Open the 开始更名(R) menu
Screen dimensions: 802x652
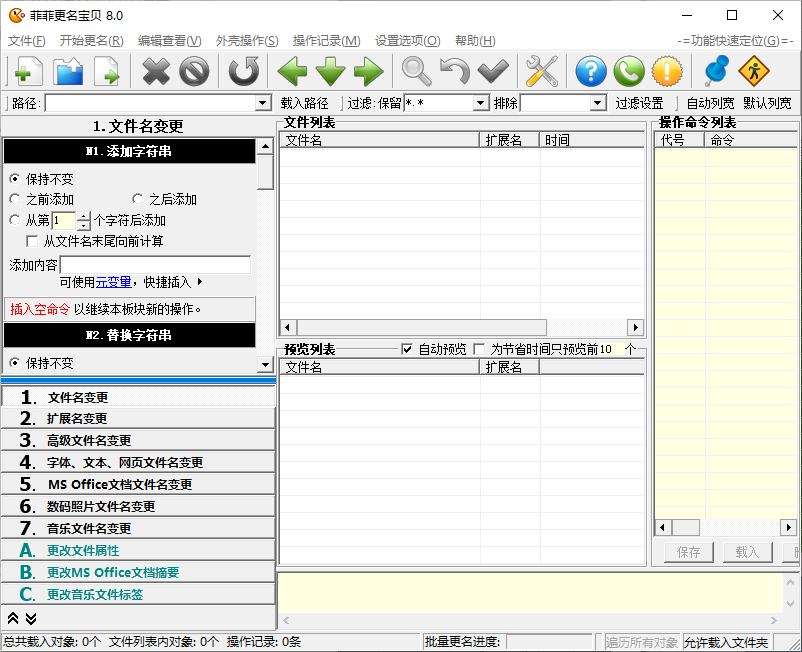coord(91,41)
